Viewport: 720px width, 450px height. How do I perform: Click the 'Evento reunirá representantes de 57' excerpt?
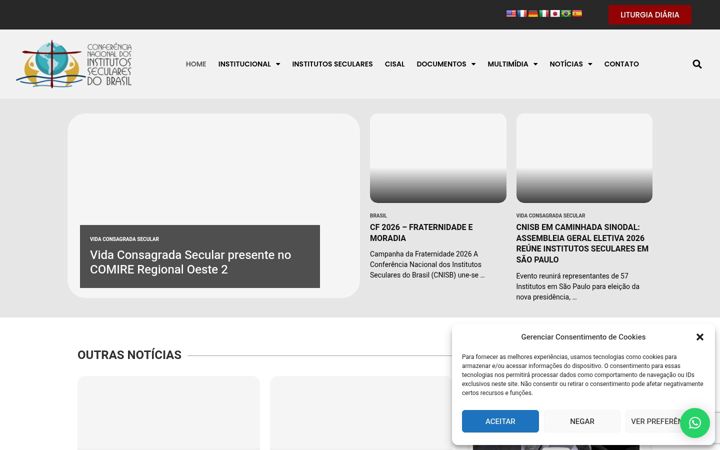tap(578, 287)
